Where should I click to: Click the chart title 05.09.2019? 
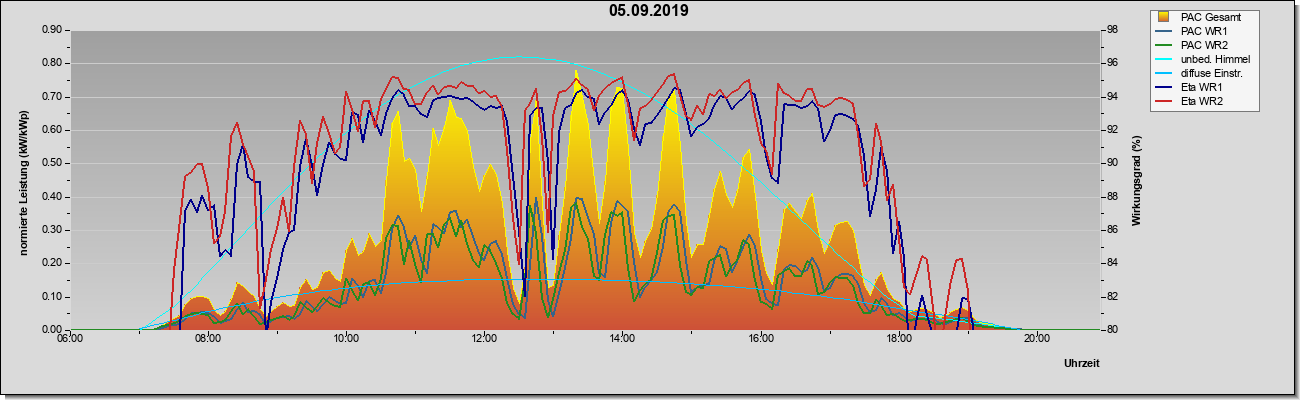[x=649, y=11]
